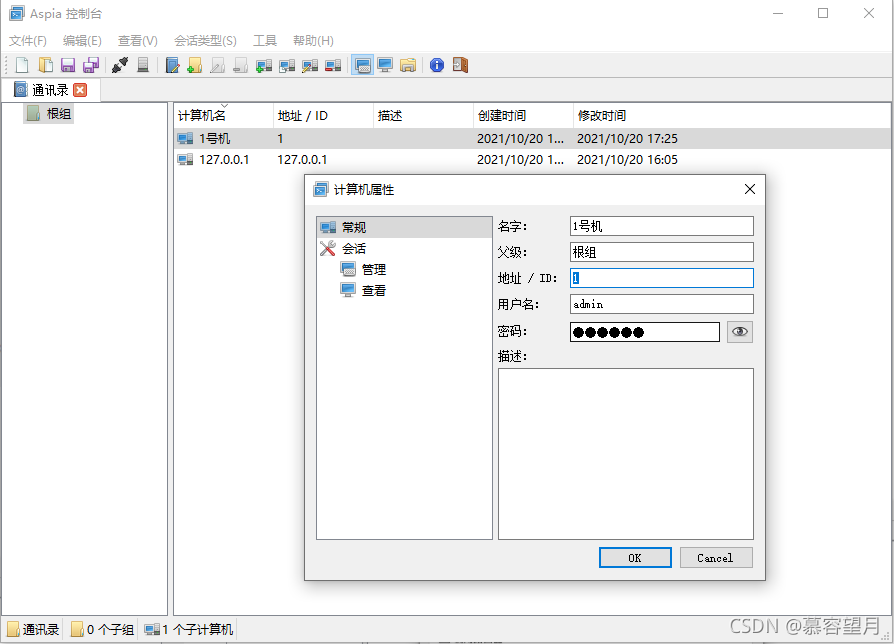The image size is (894, 644).
Task: Click the Open address book icon
Action: pos(45,66)
